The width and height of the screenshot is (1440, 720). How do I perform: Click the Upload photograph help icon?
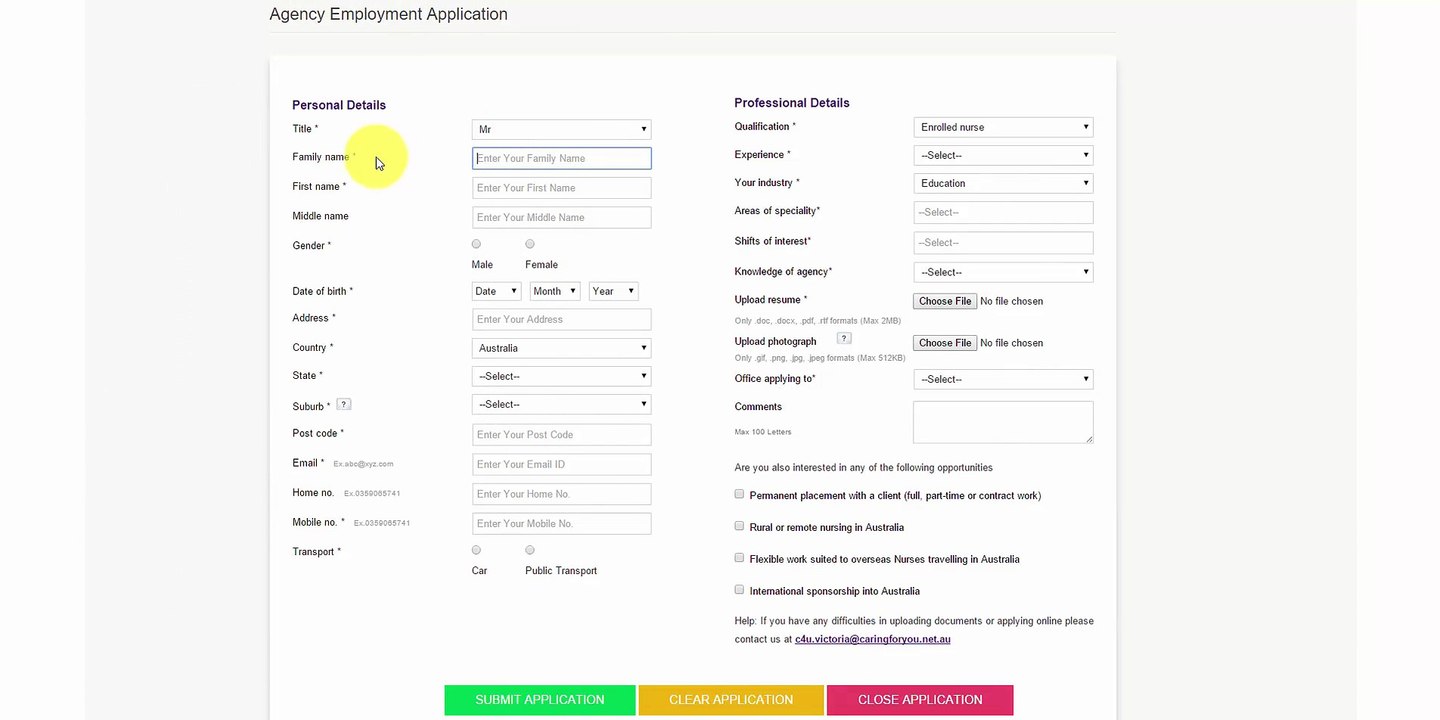(843, 339)
